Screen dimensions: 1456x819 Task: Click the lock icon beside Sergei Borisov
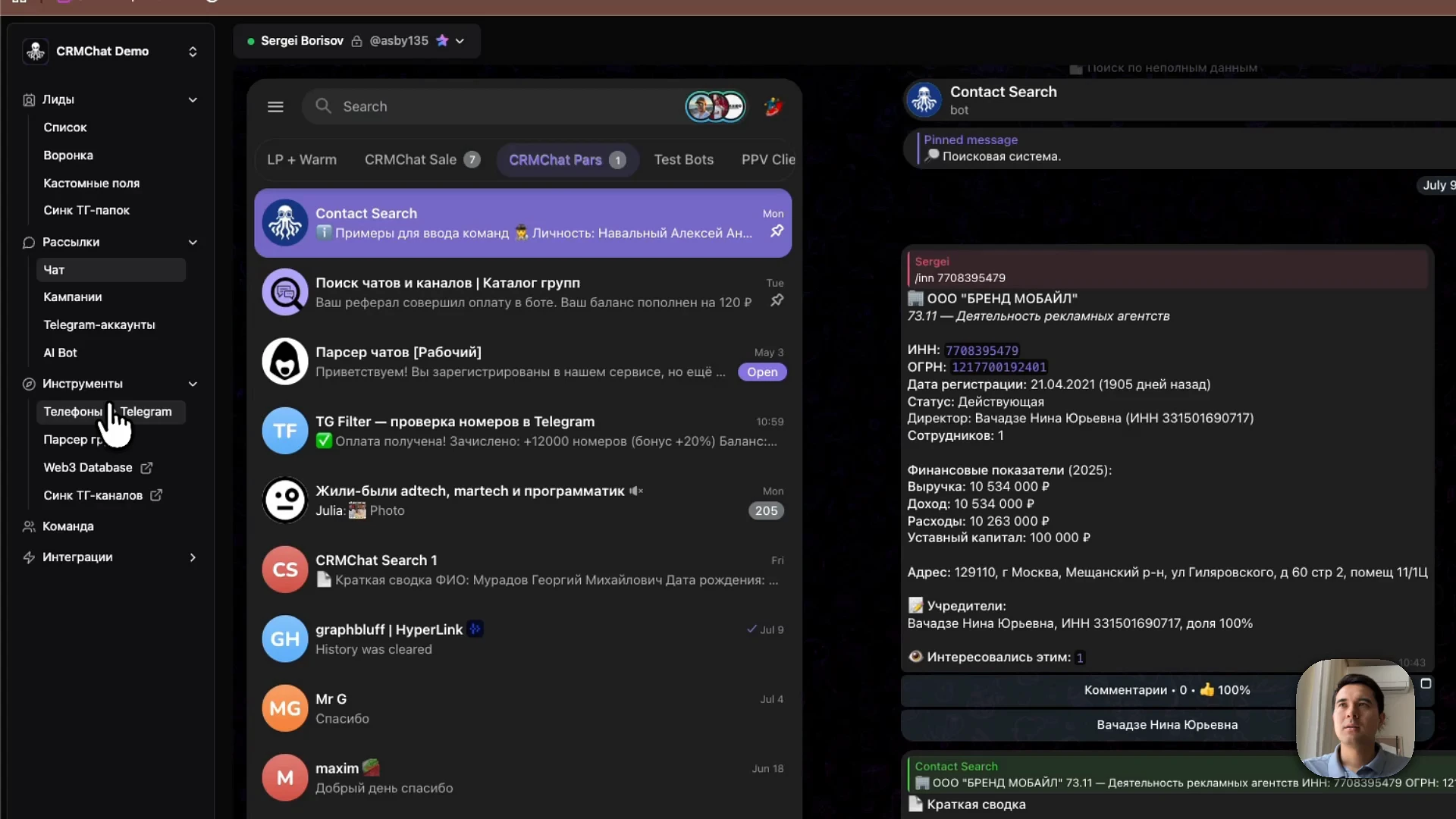[356, 41]
